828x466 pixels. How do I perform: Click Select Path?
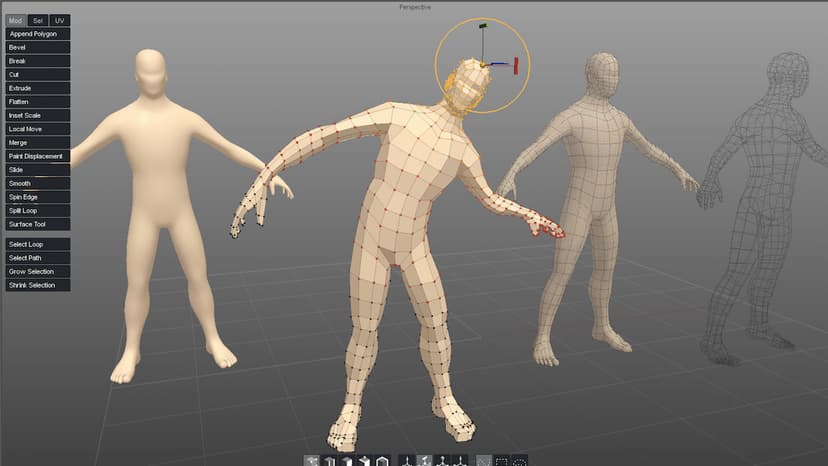(x=37, y=258)
